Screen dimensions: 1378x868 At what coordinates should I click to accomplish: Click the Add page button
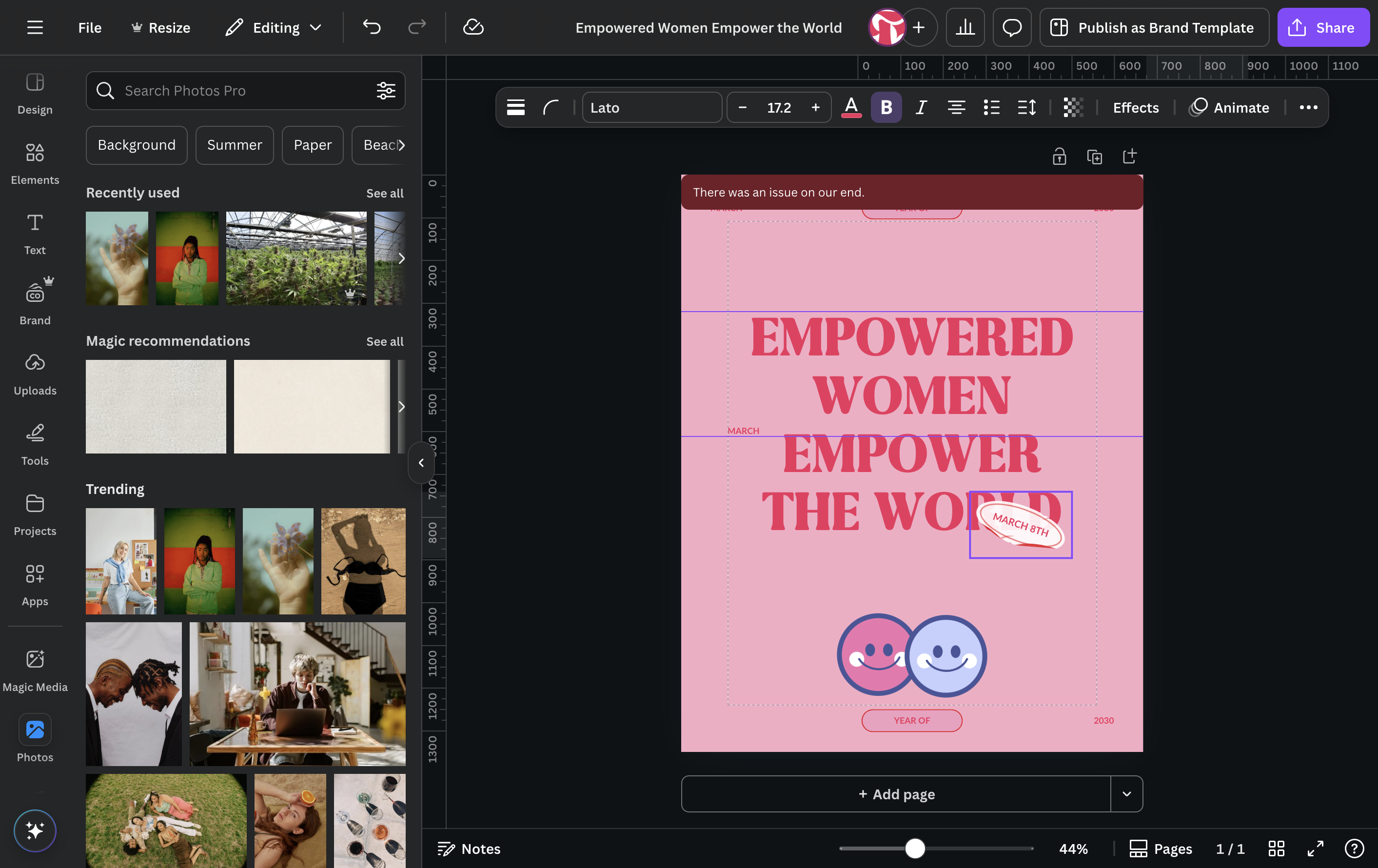tap(896, 793)
